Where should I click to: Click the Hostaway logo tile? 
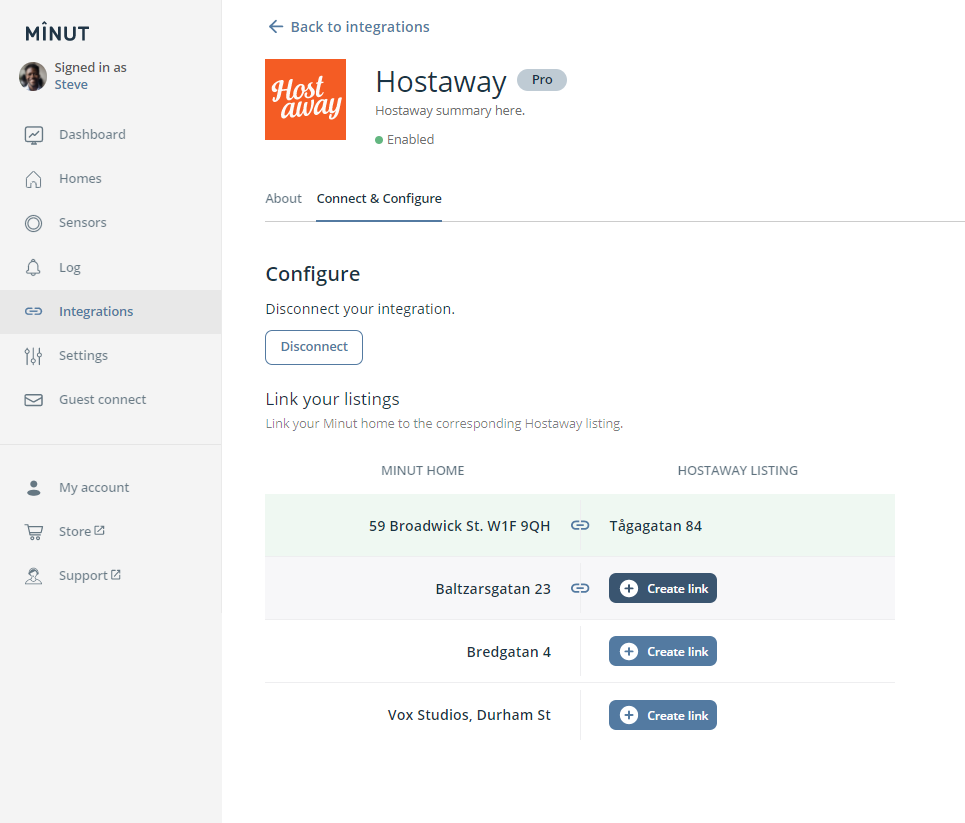[x=305, y=99]
